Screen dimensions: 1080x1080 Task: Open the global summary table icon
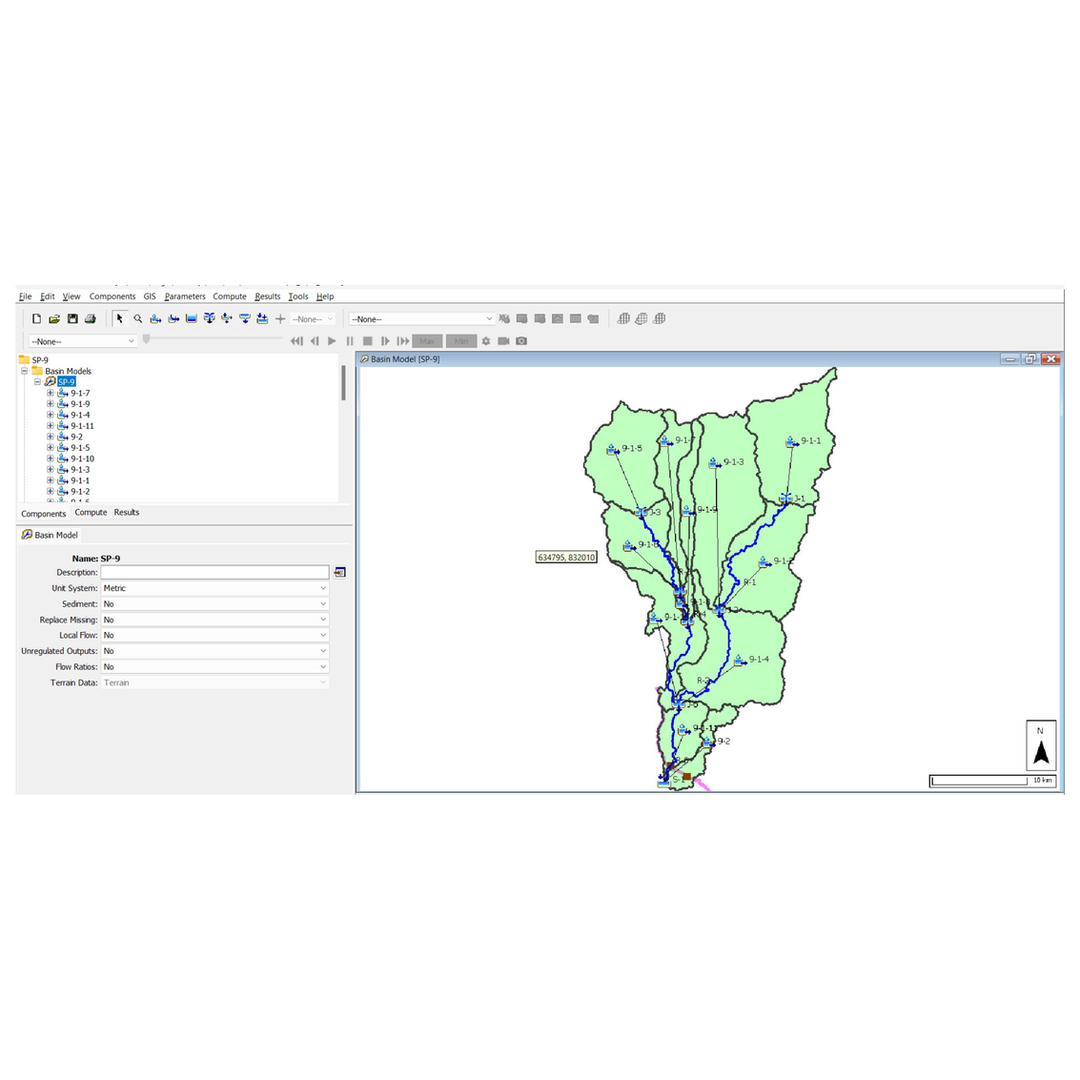522,319
